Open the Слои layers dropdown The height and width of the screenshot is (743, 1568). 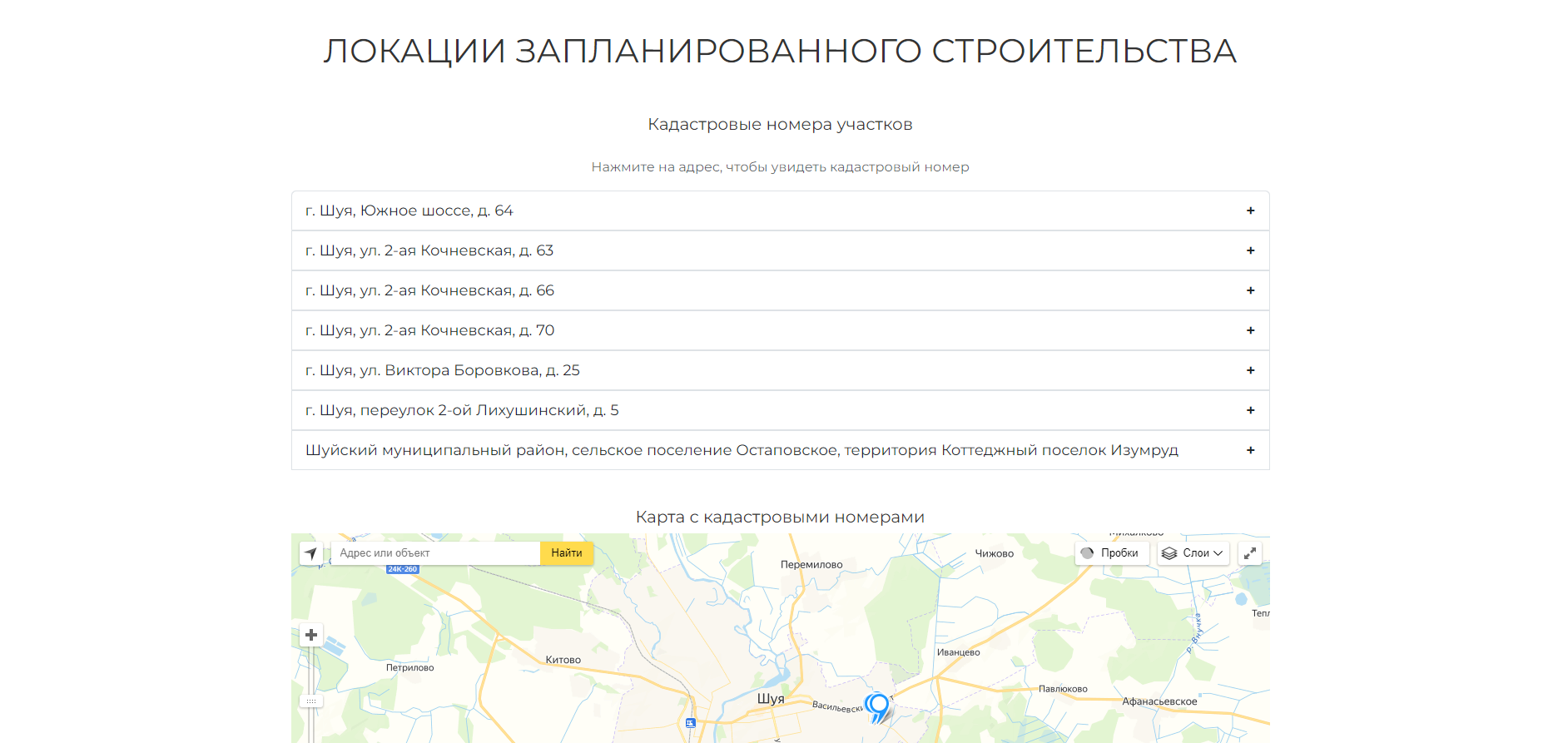(1193, 553)
